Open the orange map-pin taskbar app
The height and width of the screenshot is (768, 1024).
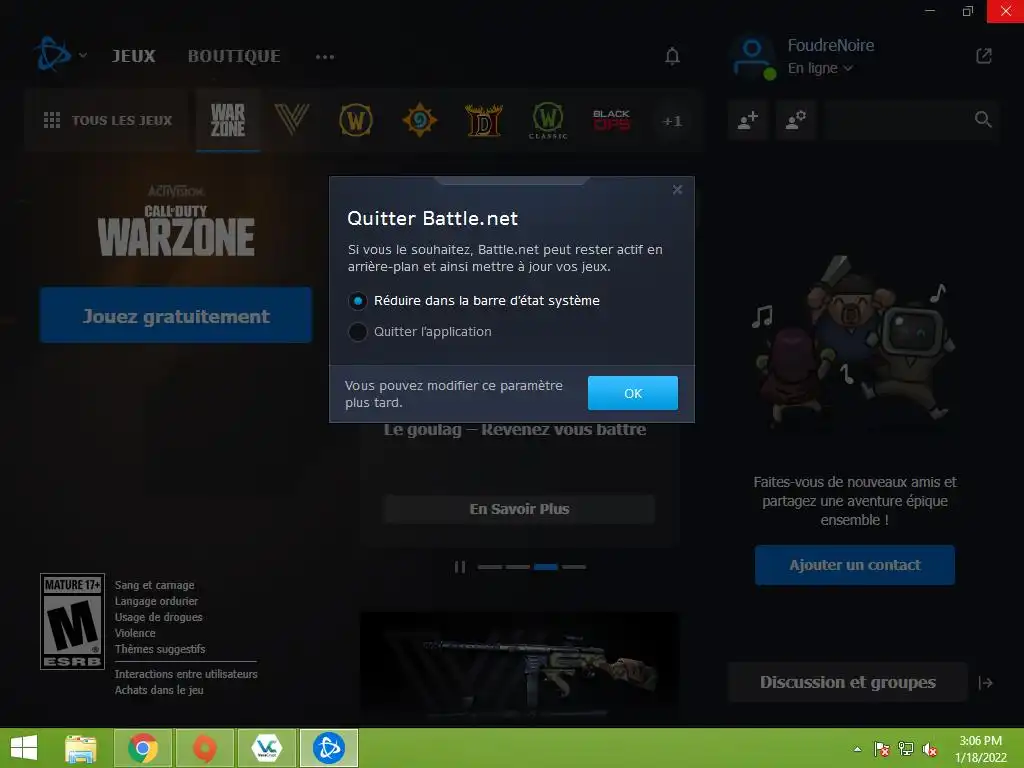coord(205,748)
